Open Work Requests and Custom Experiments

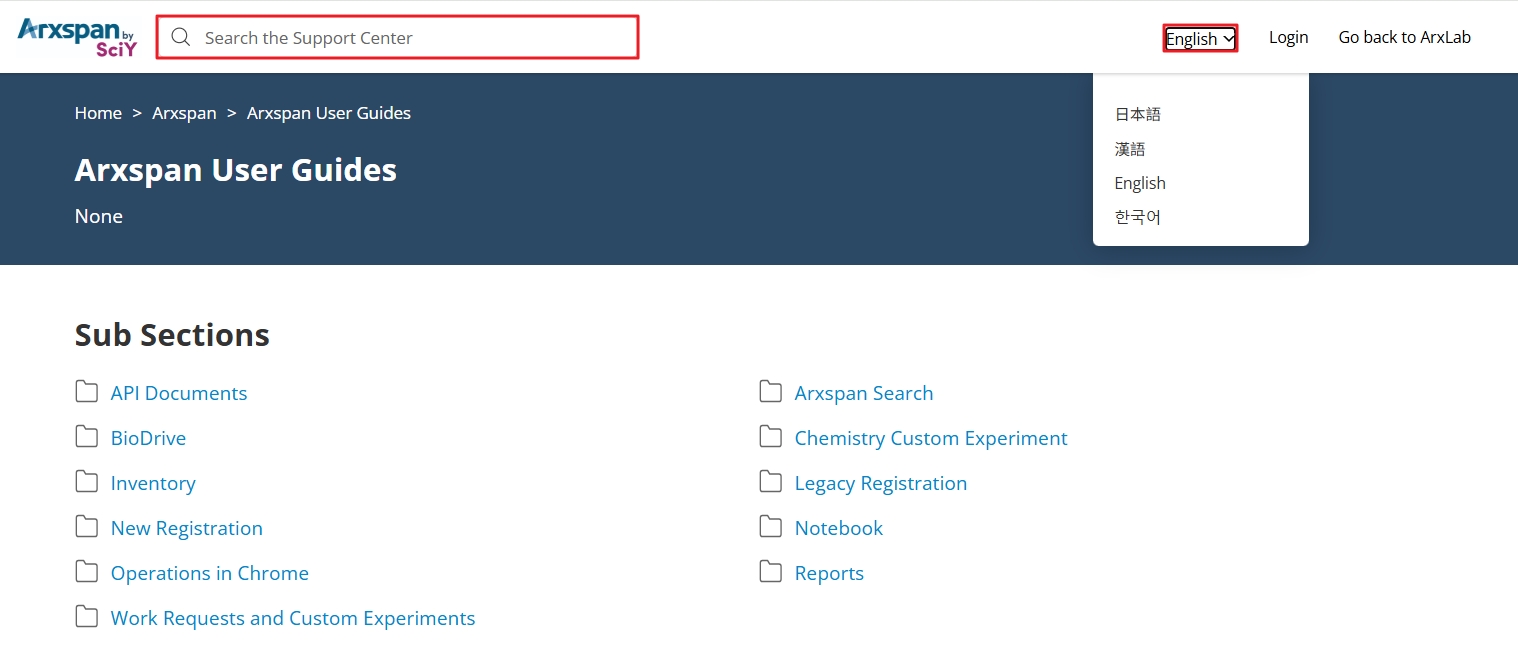293,618
